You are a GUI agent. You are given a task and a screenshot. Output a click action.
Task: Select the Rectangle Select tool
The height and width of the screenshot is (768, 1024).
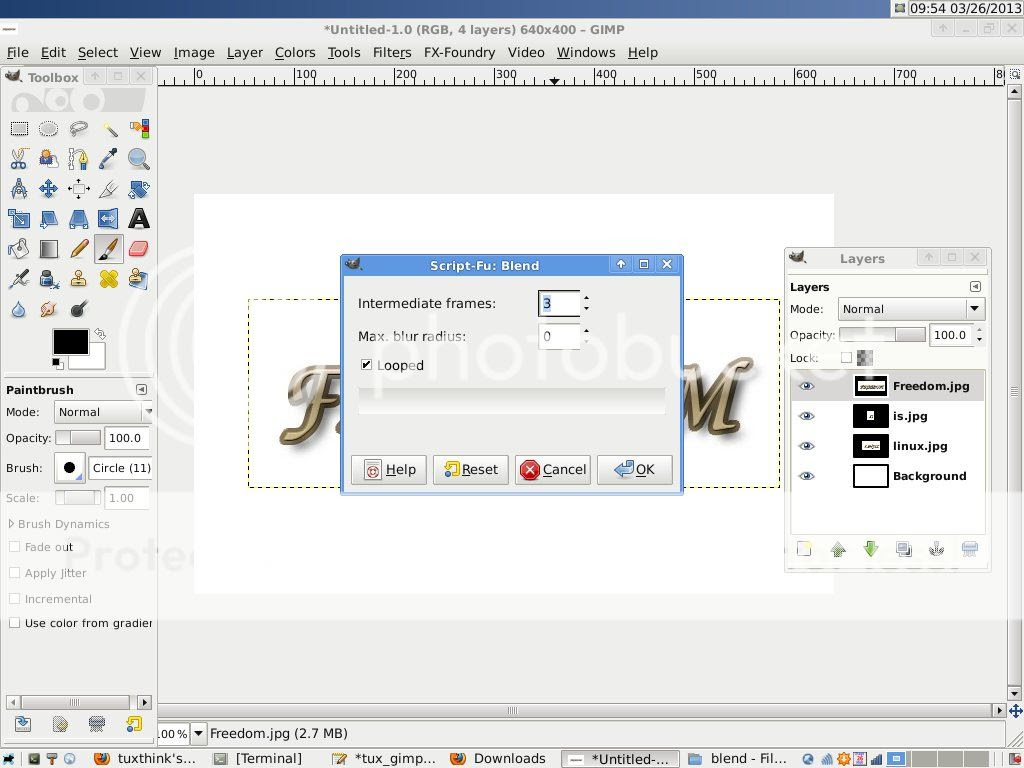point(19,129)
